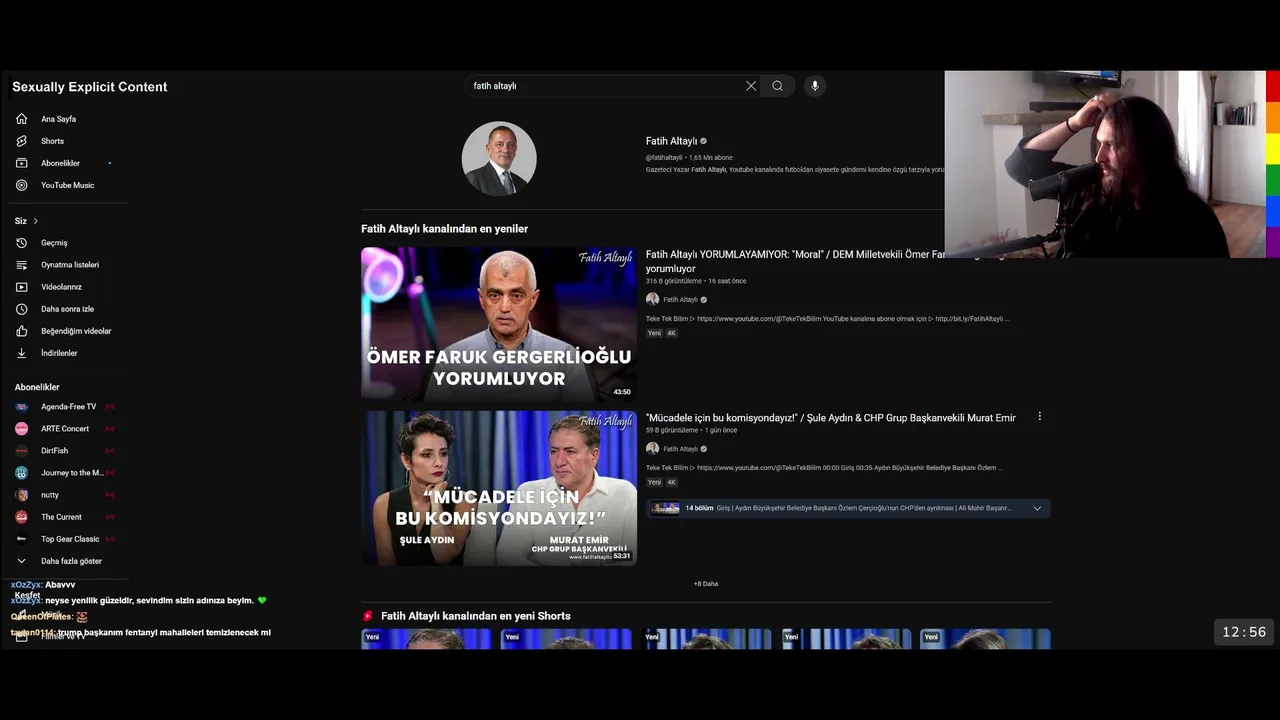
Task: Expand the Siz section chevron
Action: [35, 221]
